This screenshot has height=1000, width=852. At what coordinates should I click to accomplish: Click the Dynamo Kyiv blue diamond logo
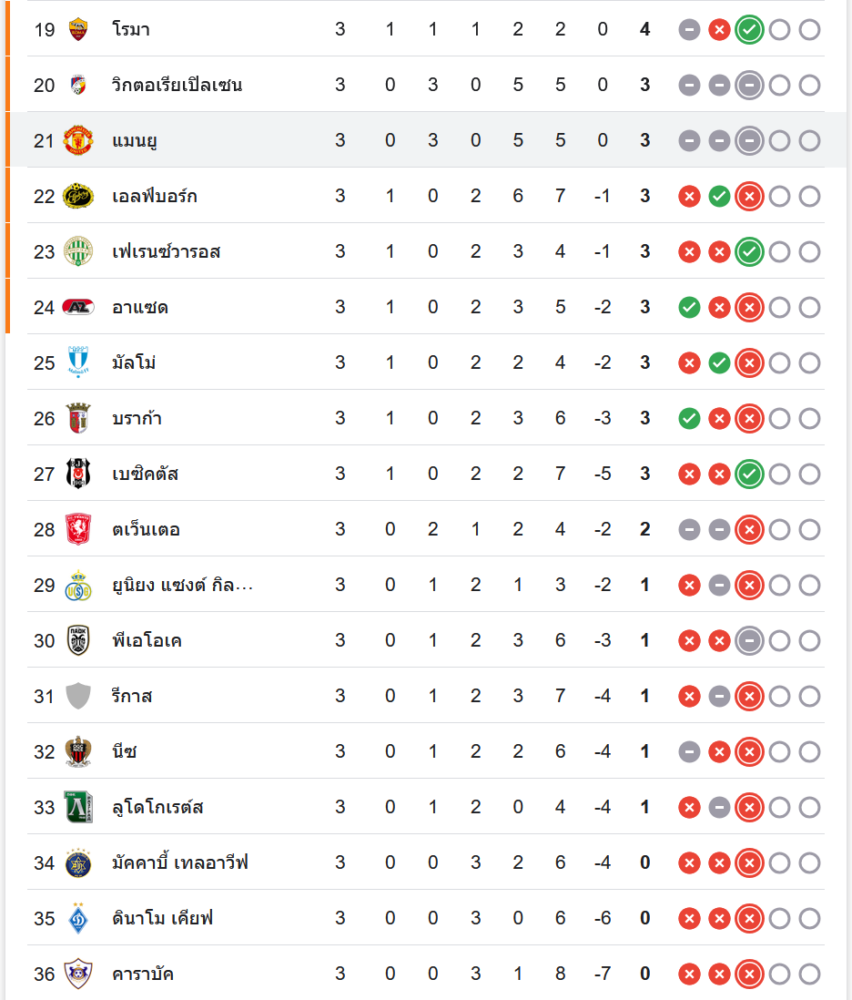tap(78, 918)
